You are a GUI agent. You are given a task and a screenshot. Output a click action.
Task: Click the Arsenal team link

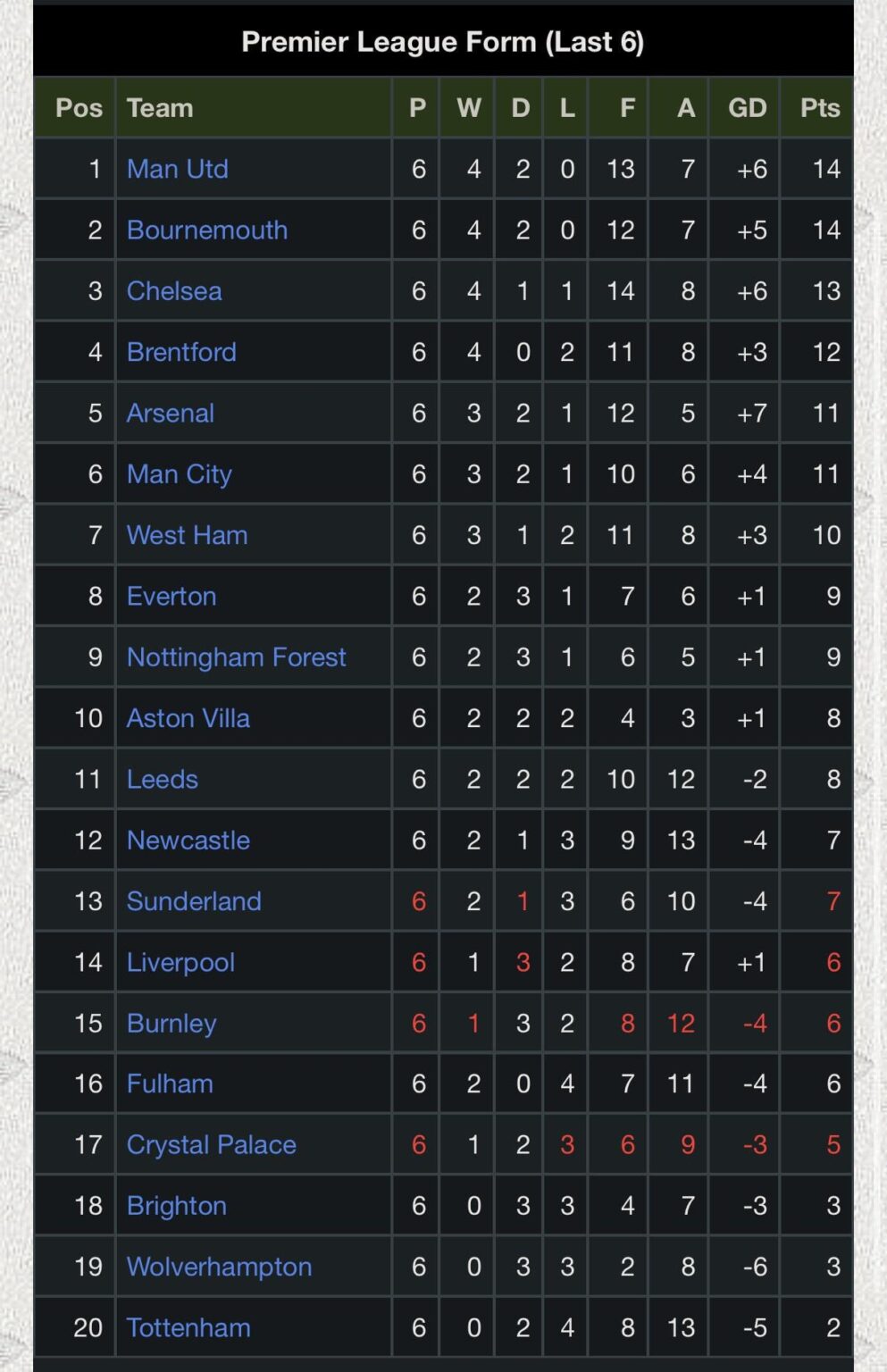pos(170,413)
